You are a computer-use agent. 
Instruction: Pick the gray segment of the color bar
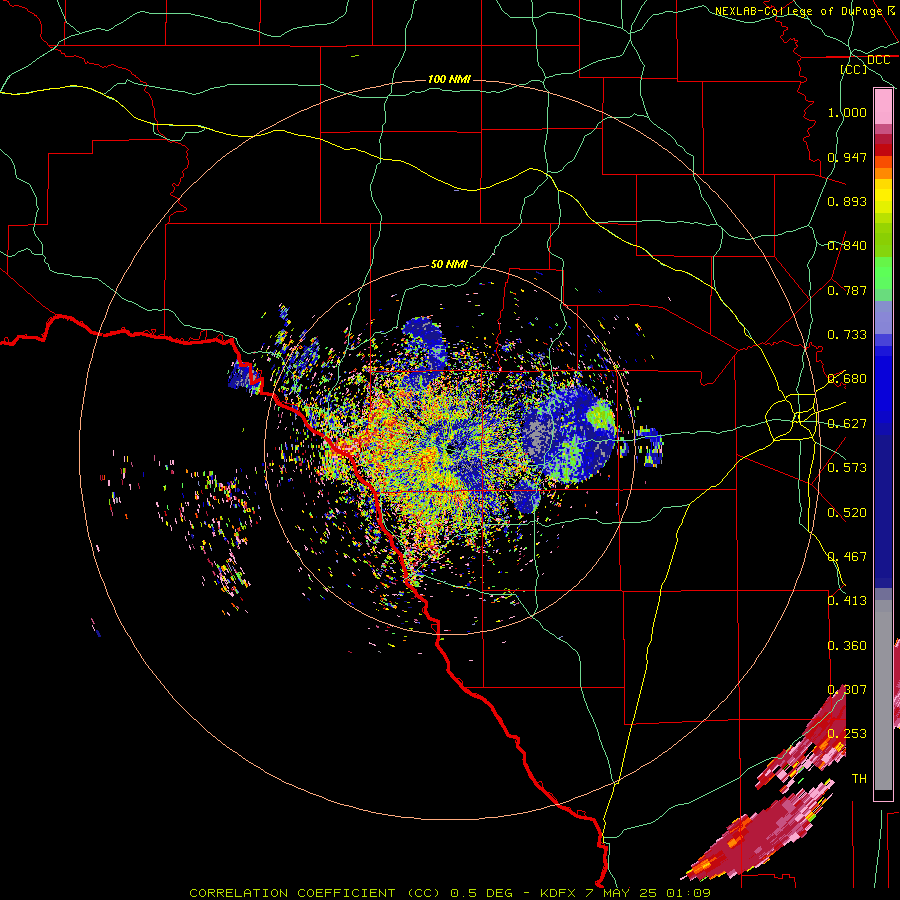(x=883, y=695)
